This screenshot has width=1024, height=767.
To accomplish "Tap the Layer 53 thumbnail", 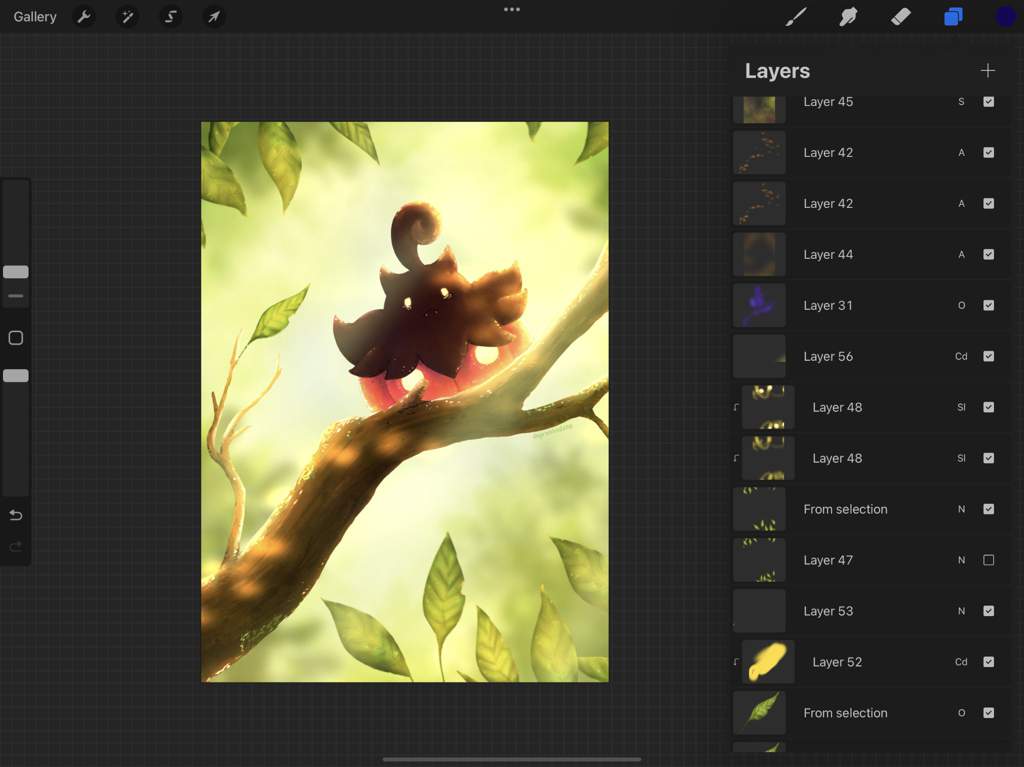I will [x=759, y=611].
